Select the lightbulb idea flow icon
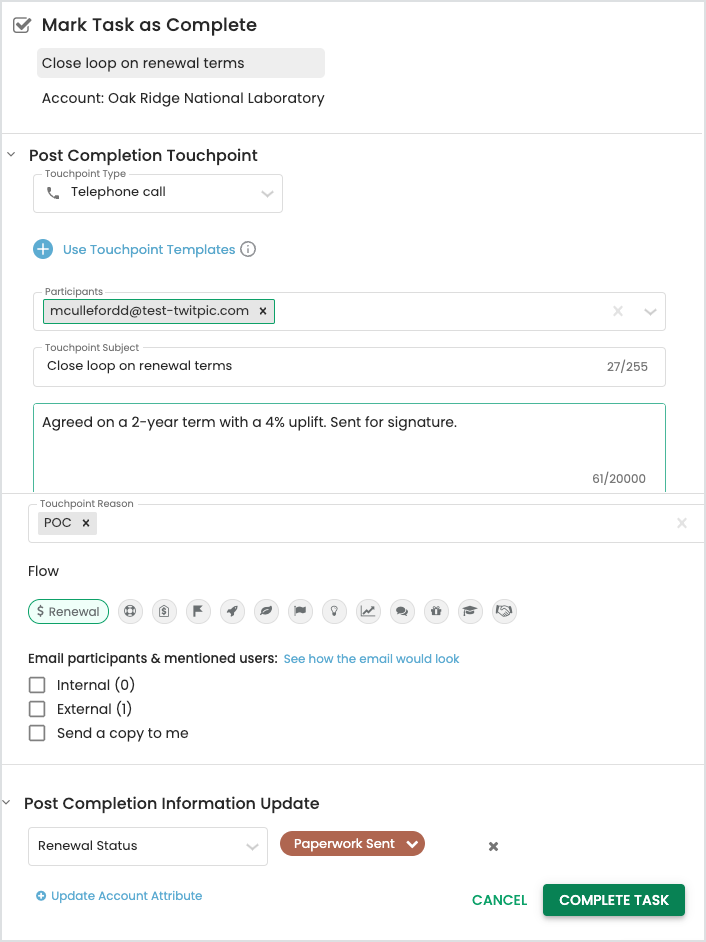Viewport: 706px width, 942px height. pyautogui.click(x=334, y=612)
